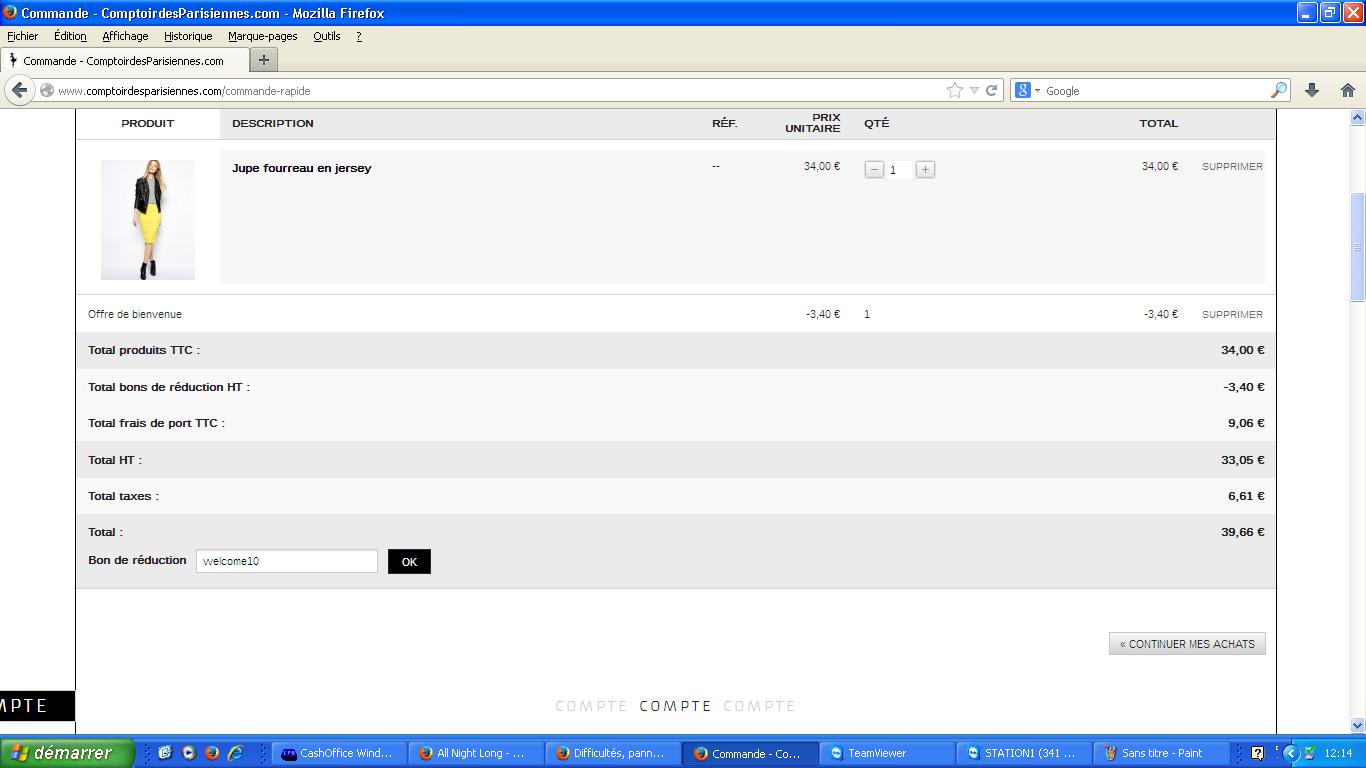Apply the voucher with the OK button
This screenshot has width=1366, height=768.
pyautogui.click(x=409, y=562)
